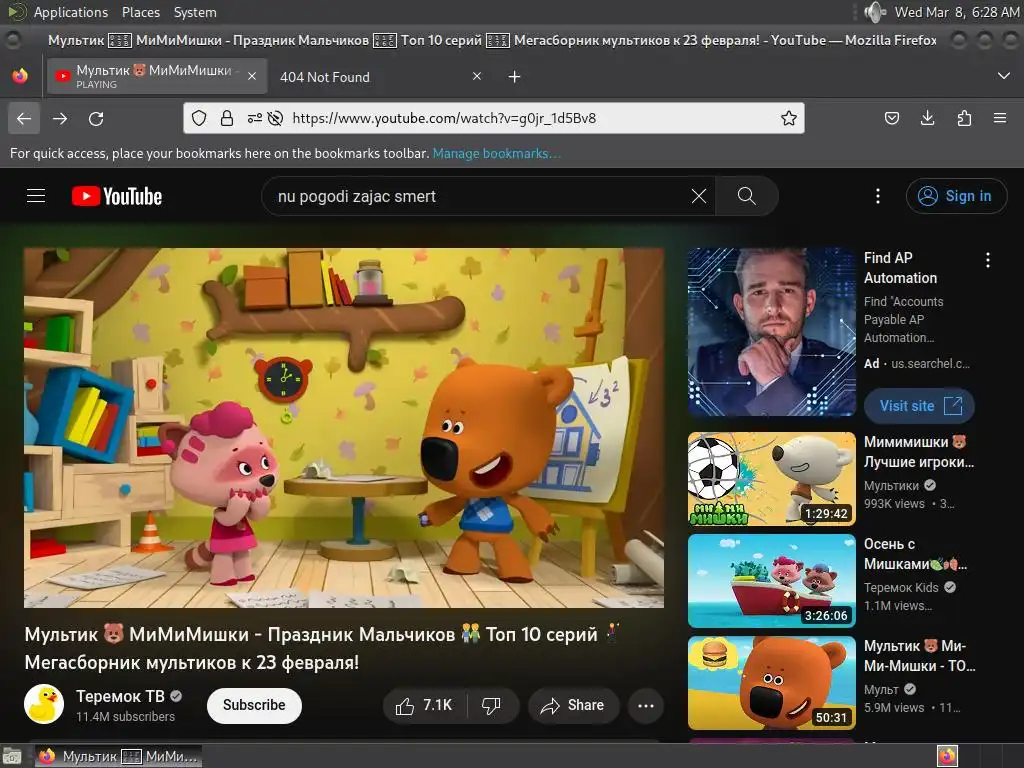The height and width of the screenshot is (768, 1024).
Task: Like the video with 7.1K thumbs up
Action: (x=424, y=705)
